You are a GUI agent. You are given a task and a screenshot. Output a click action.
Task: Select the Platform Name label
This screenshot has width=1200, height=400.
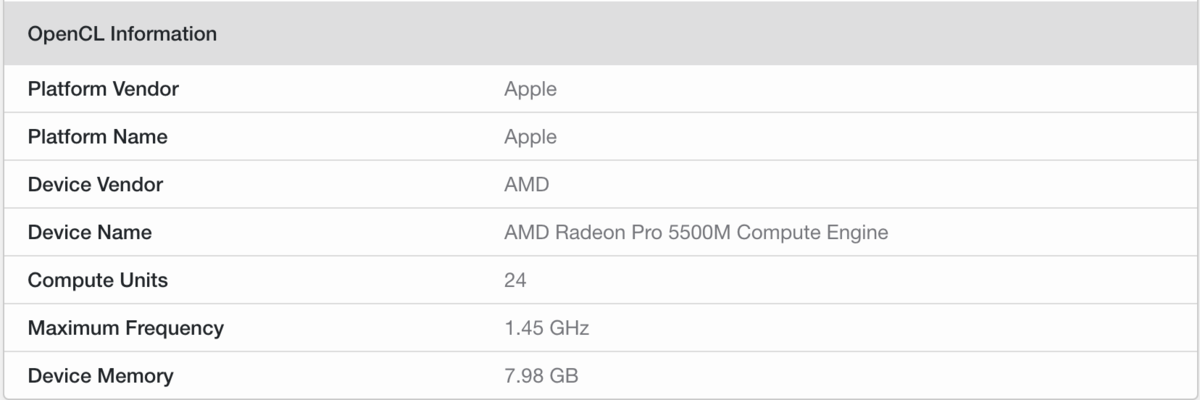97,137
